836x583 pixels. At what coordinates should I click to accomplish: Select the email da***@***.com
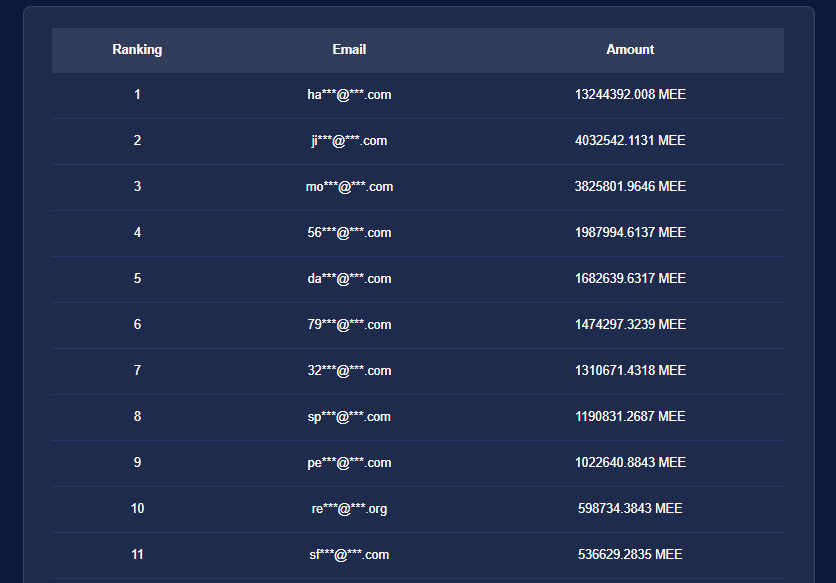pyautogui.click(x=349, y=278)
